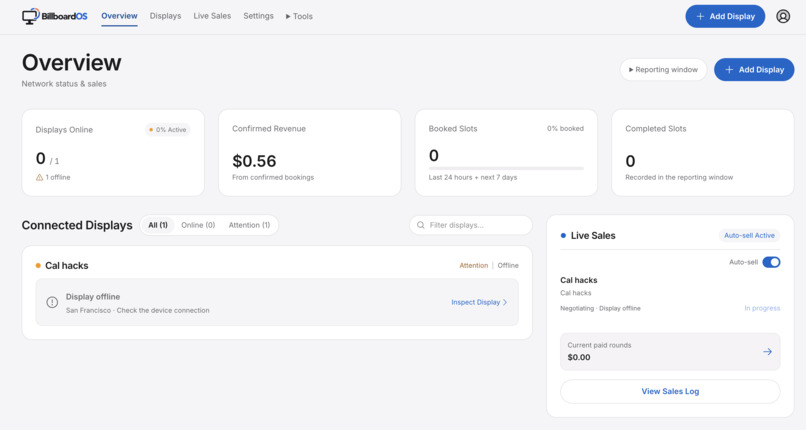The height and width of the screenshot is (430, 806).
Task: Click Add Display below the top bar
Action: [754, 69]
